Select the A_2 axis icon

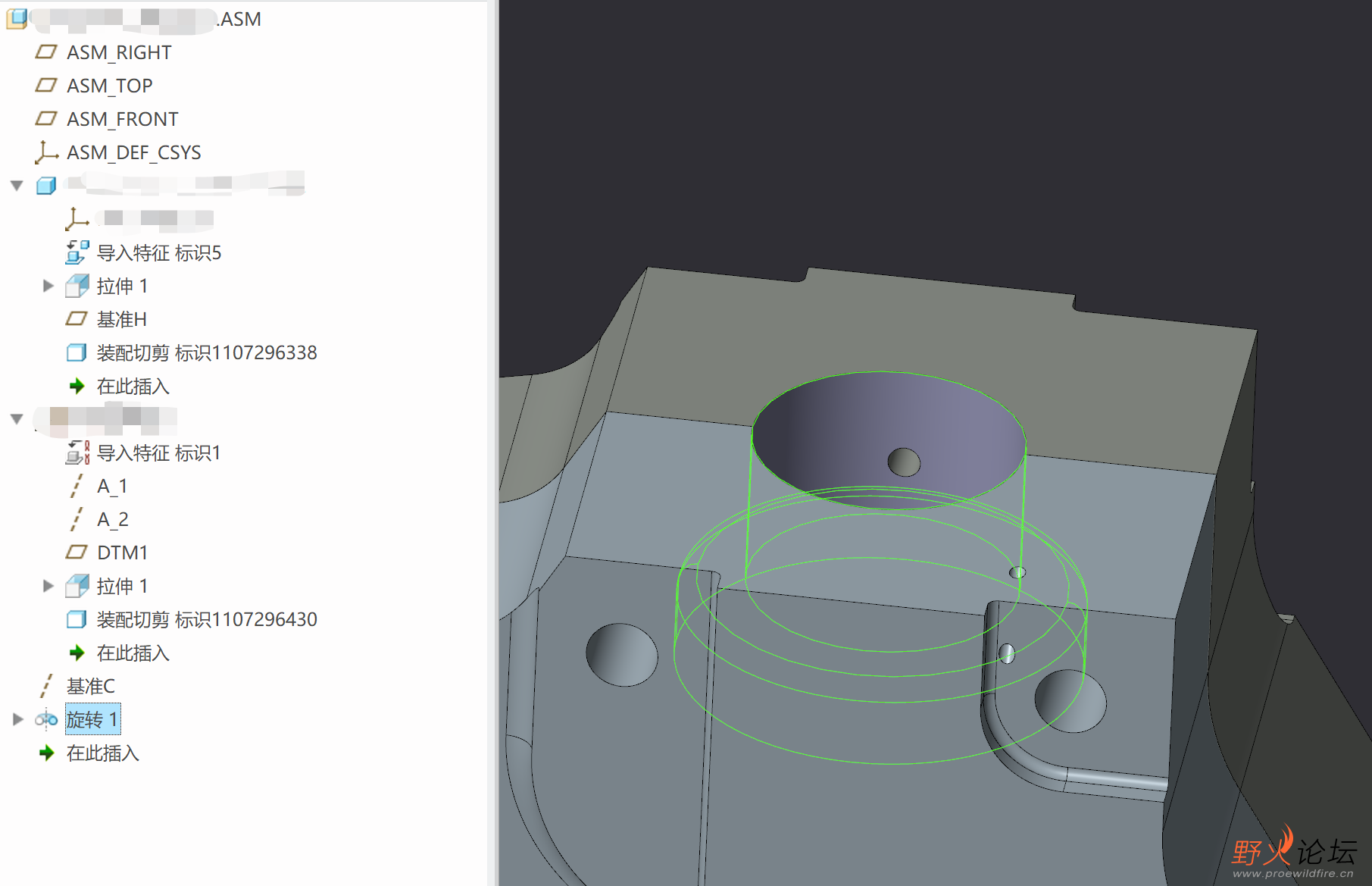(x=76, y=519)
